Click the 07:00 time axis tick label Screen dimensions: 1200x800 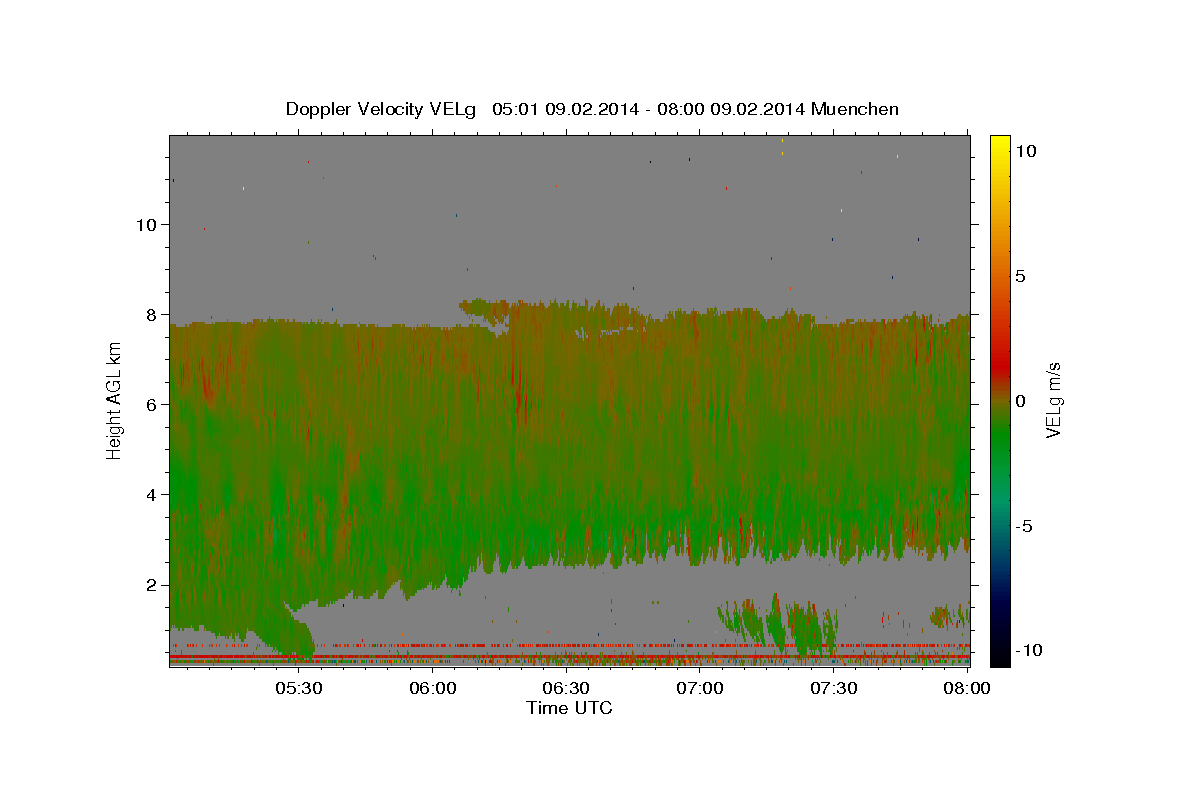coord(701,688)
